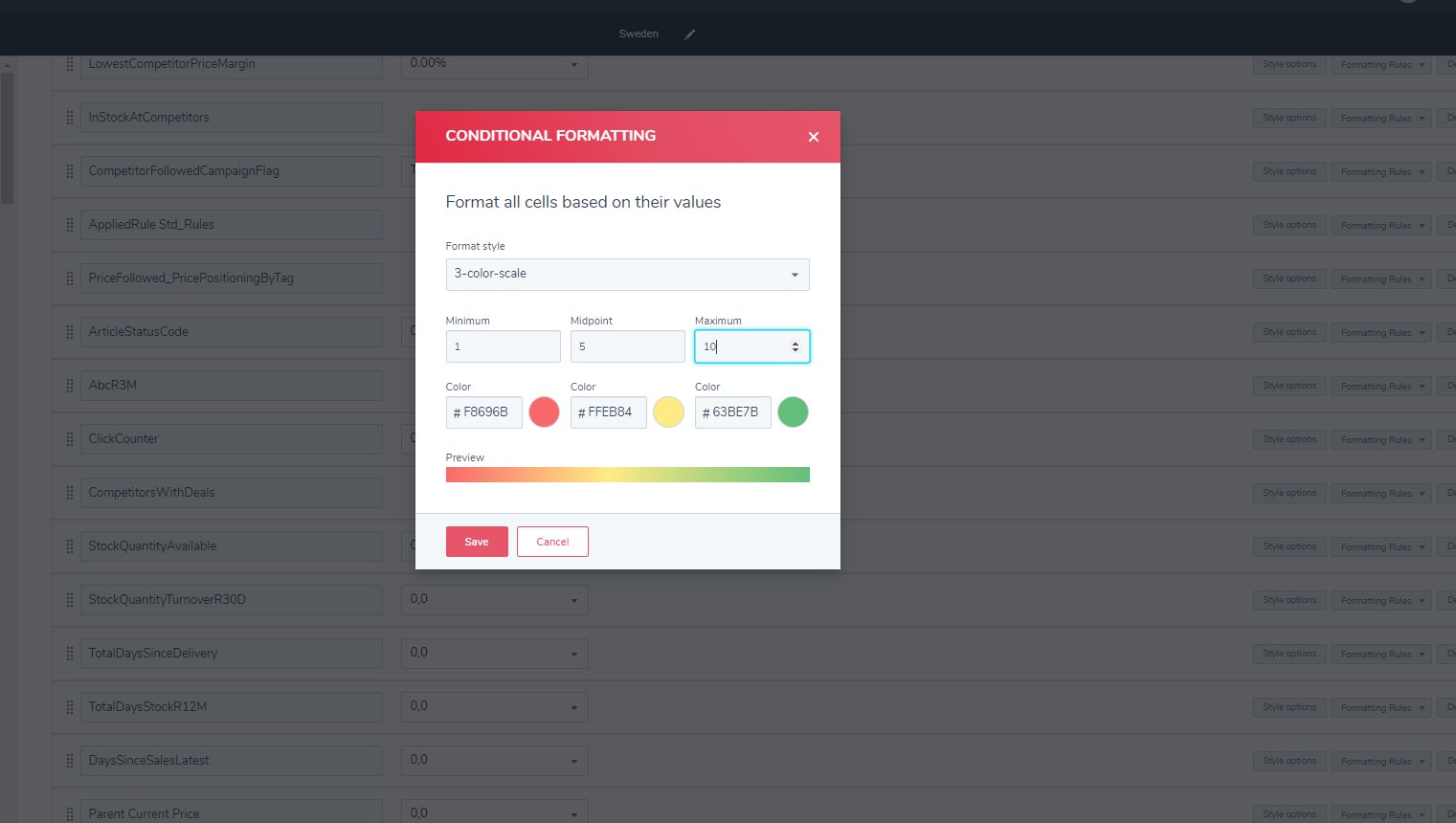The width and height of the screenshot is (1456, 823).
Task: Open the Format style dropdown showing 3-color-scale
Action: tap(627, 275)
